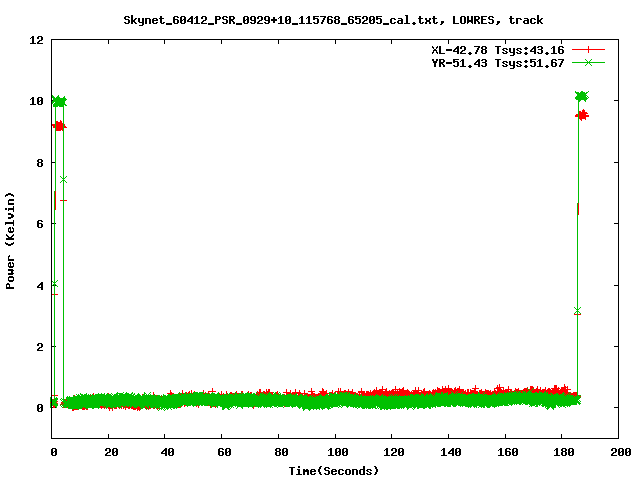Click the y-axis tick label 12
The image size is (640, 480).
[36, 40]
